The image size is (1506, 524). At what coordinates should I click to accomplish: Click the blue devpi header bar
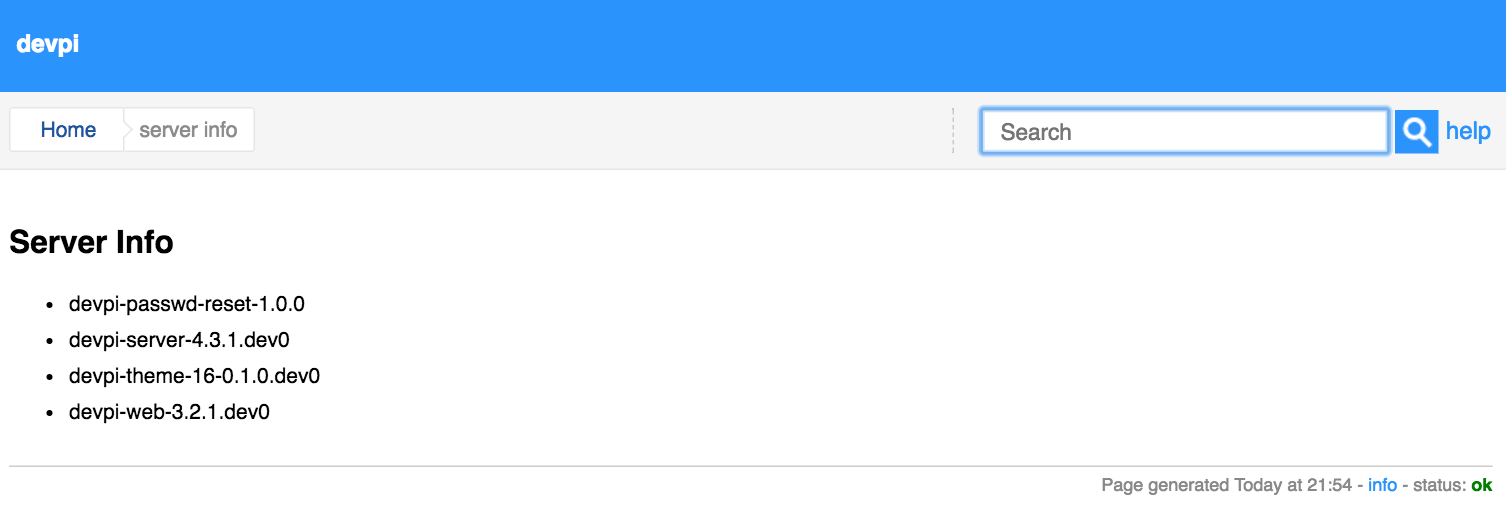pos(753,46)
